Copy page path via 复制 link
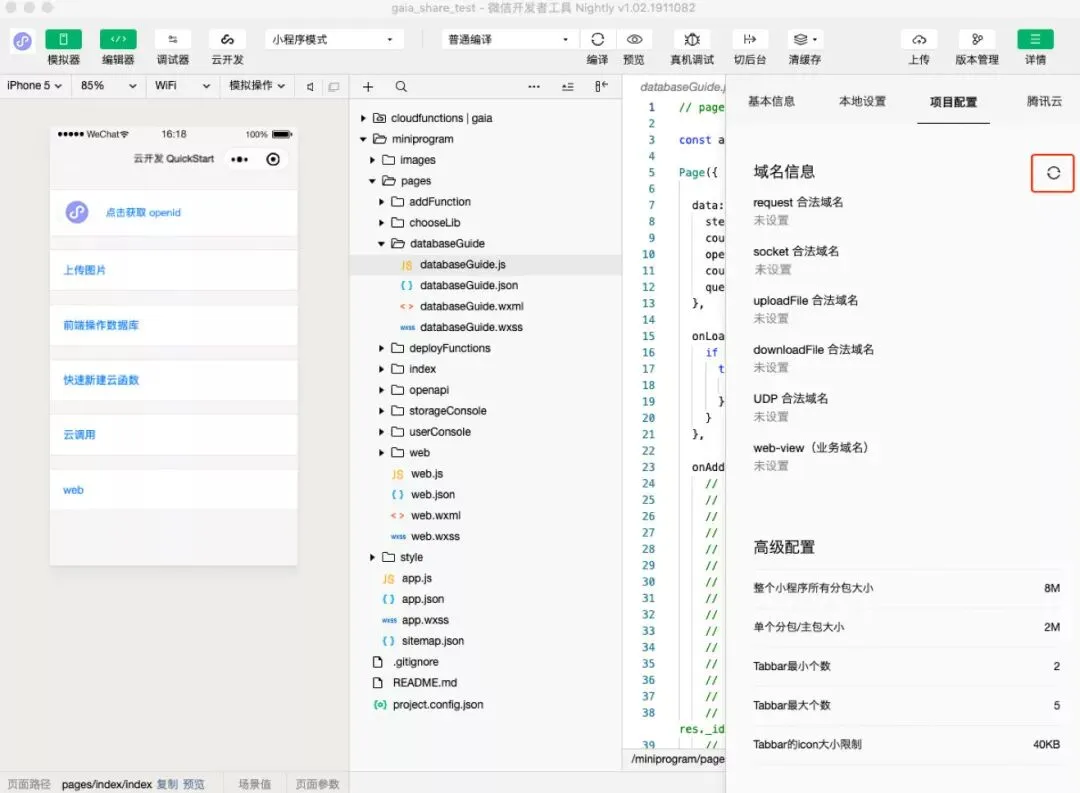The width and height of the screenshot is (1080, 793). pos(167,784)
